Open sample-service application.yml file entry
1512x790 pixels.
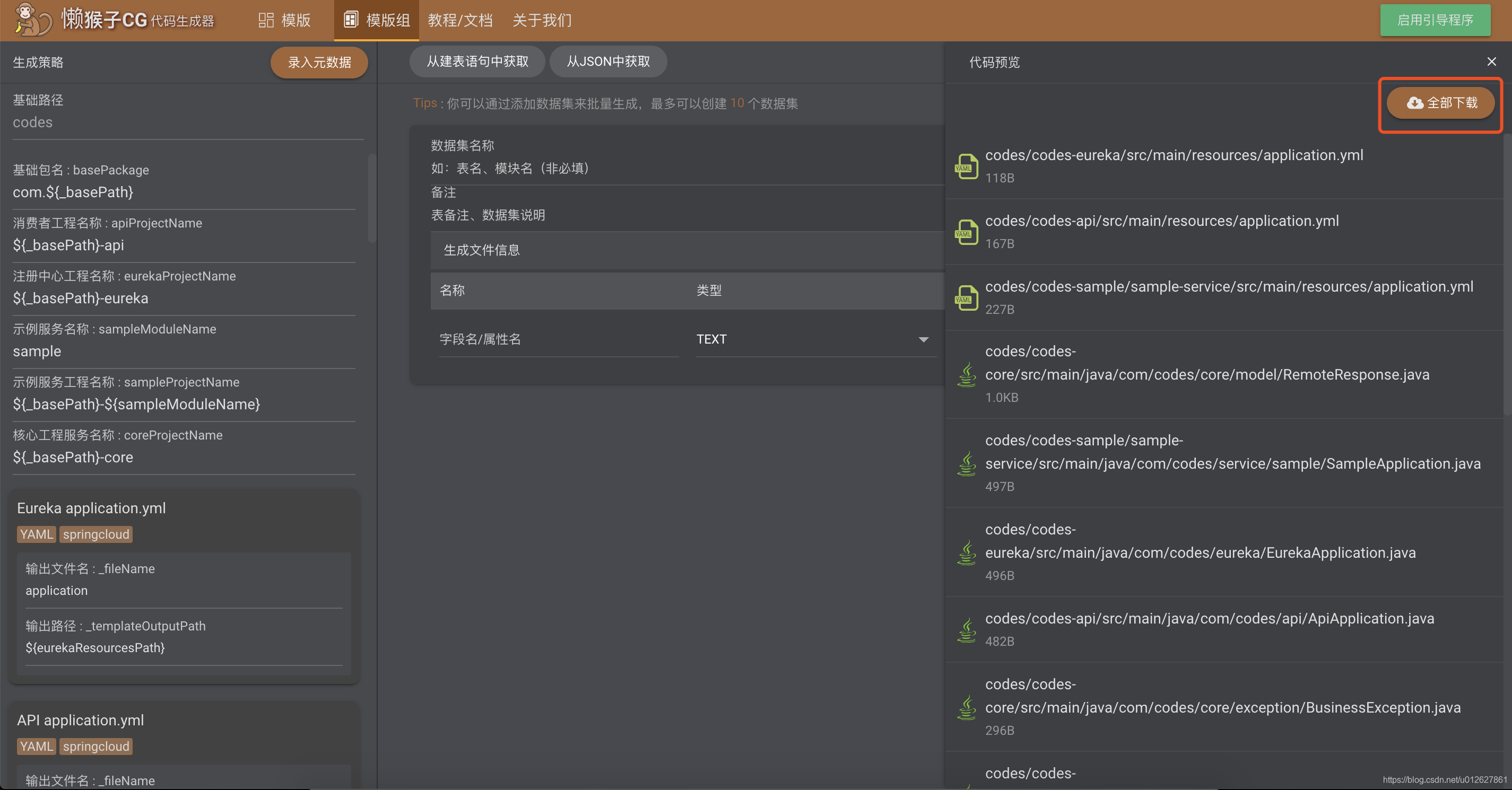(1224, 298)
